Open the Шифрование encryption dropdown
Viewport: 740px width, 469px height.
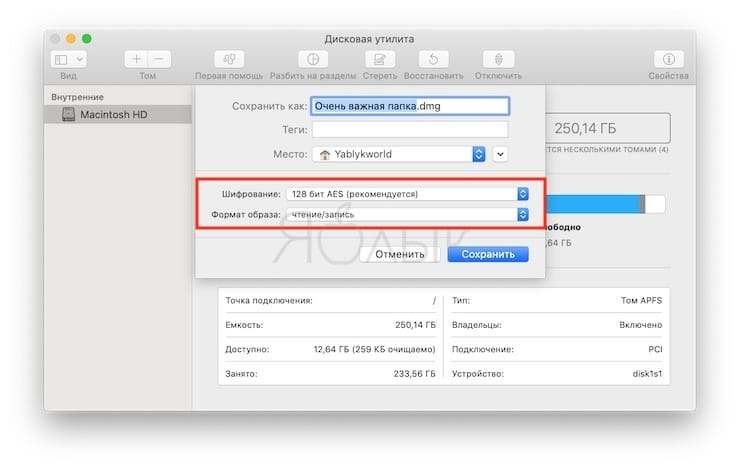click(x=407, y=194)
